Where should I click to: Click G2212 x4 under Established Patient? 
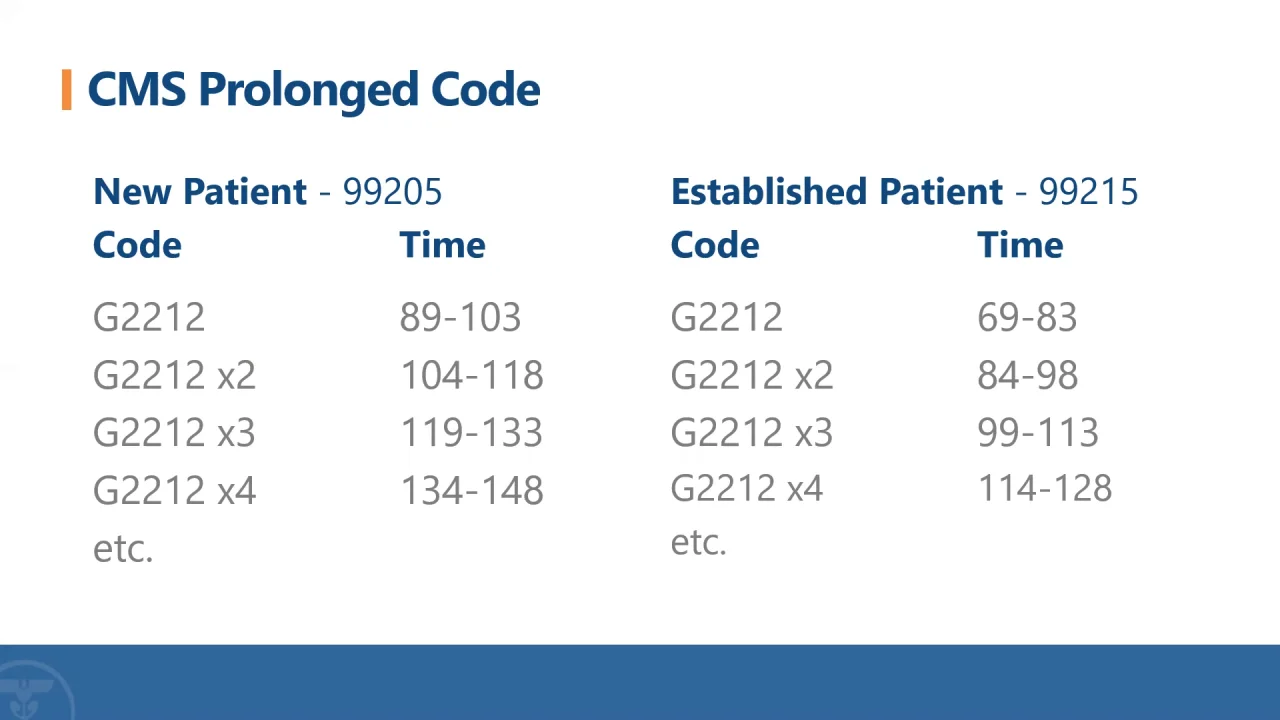[747, 488]
